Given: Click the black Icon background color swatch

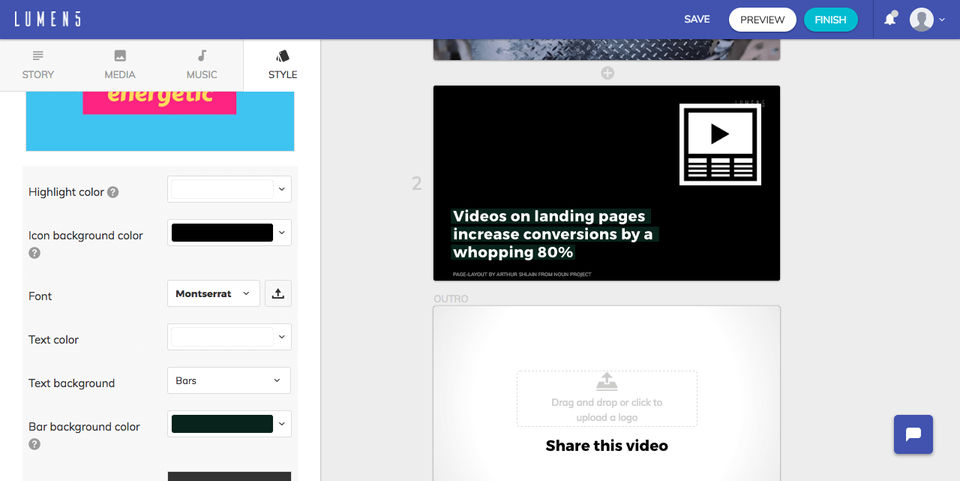Looking at the screenshot, I should pos(222,233).
